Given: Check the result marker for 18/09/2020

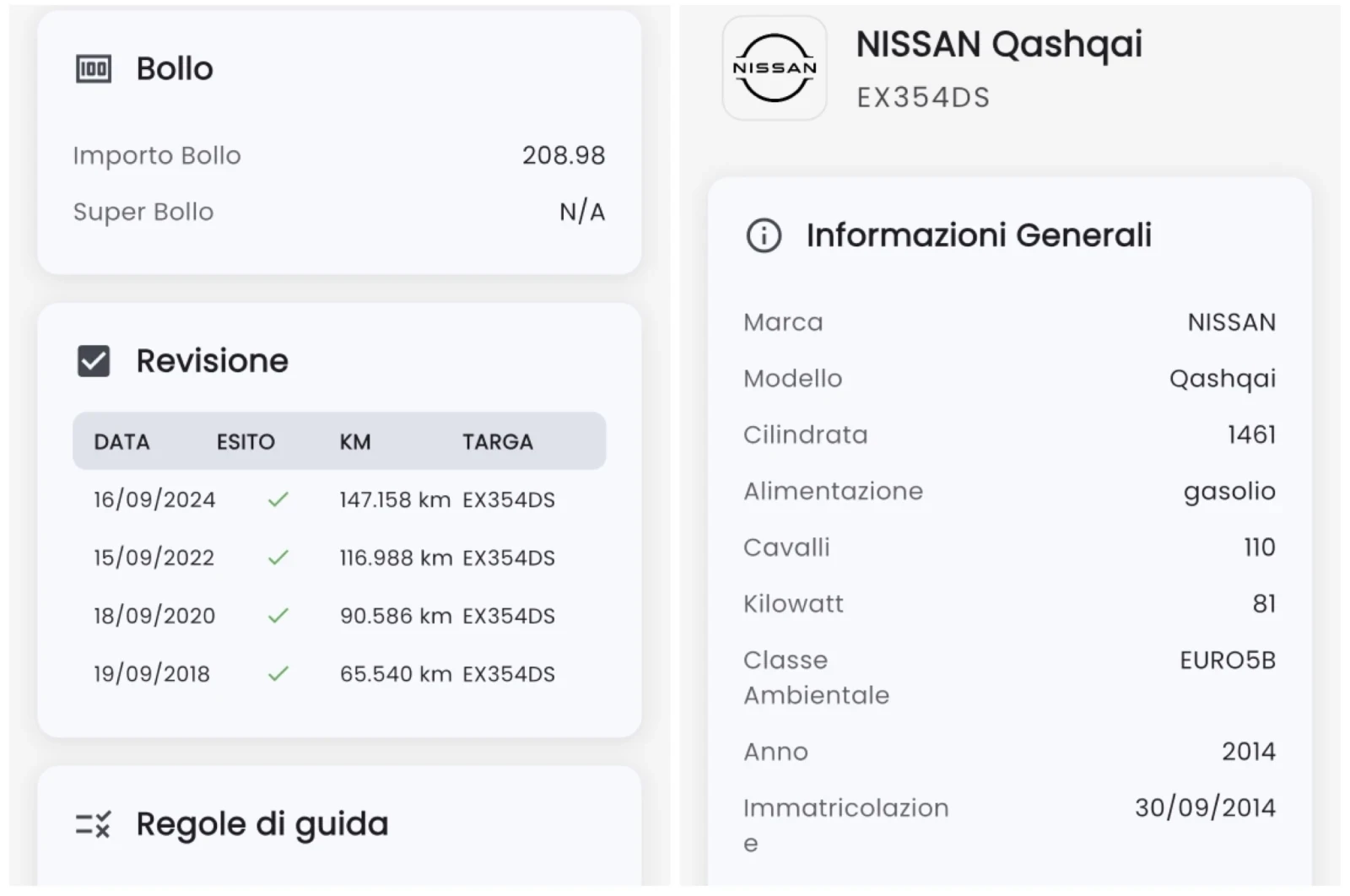Looking at the screenshot, I should tap(278, 615).
